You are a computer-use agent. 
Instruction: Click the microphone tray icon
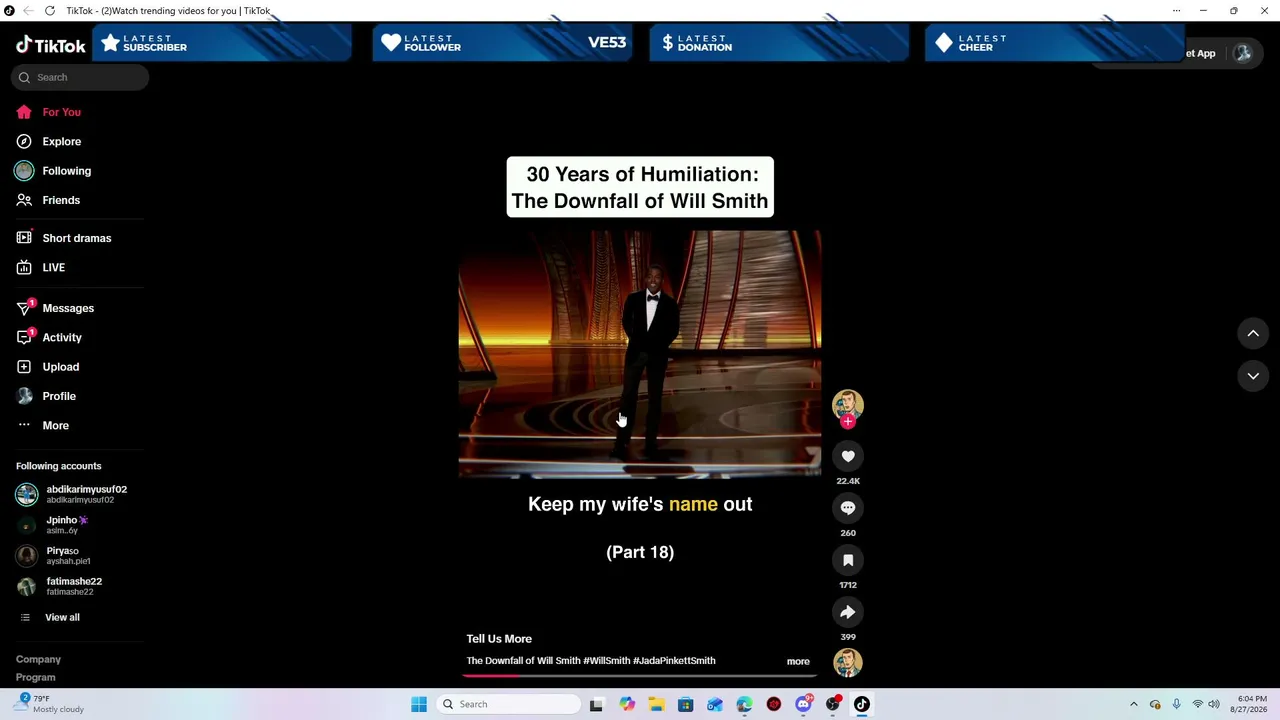tap(1176, 704)
